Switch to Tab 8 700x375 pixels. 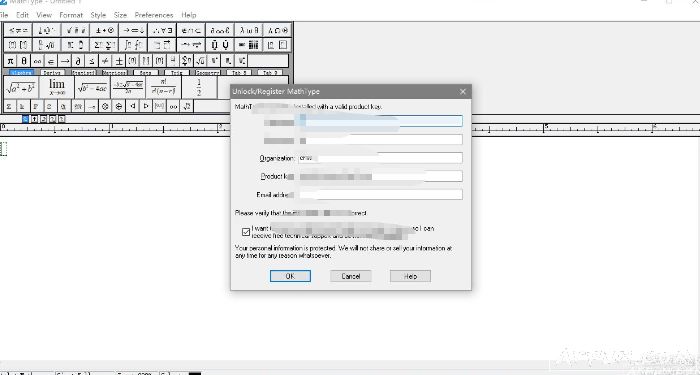tap(239, 72)
